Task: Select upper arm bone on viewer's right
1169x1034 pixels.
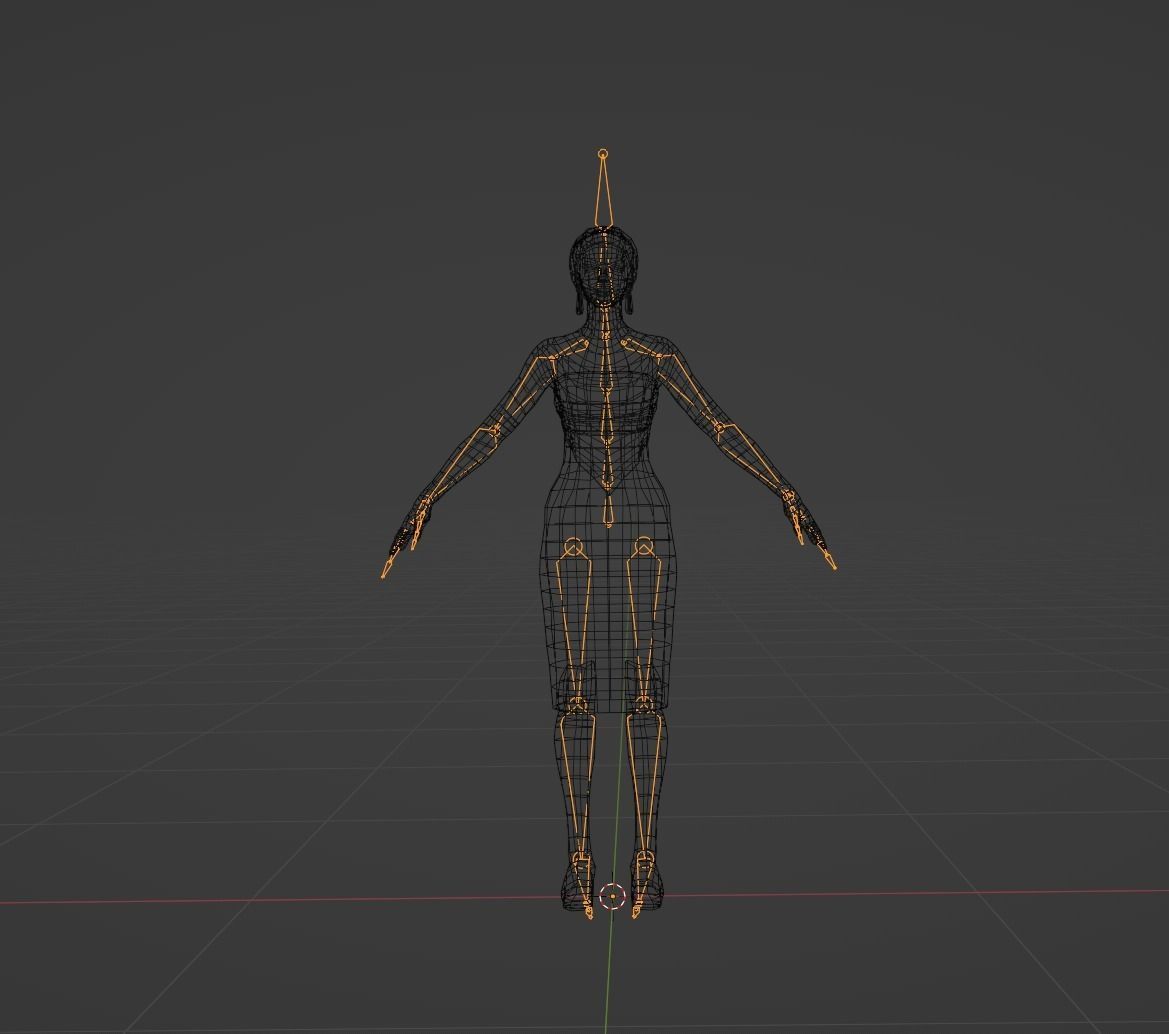Action: click(x=690, y=393)
